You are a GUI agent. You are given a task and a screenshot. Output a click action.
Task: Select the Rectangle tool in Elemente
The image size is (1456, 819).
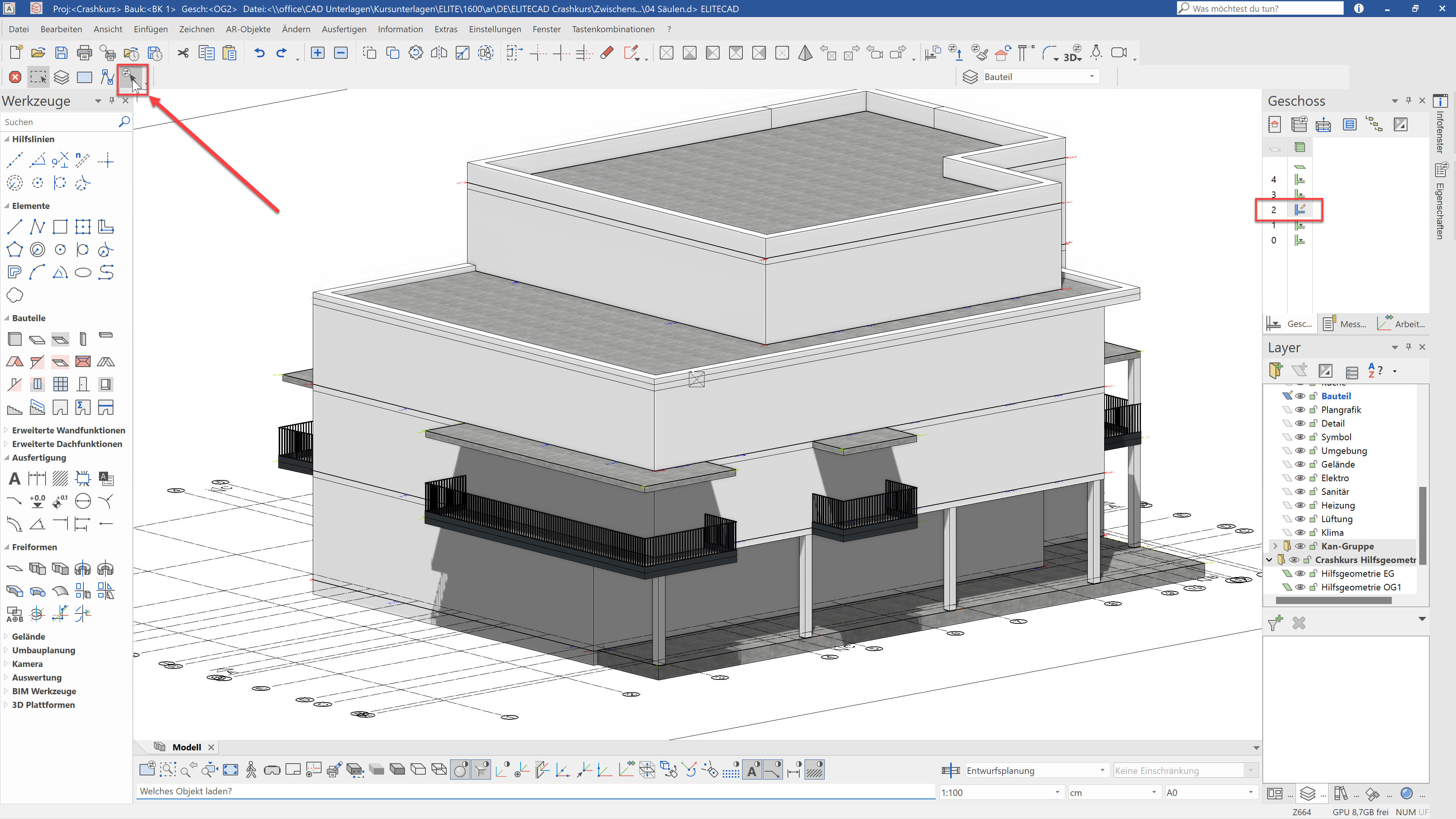coord(60,227)
